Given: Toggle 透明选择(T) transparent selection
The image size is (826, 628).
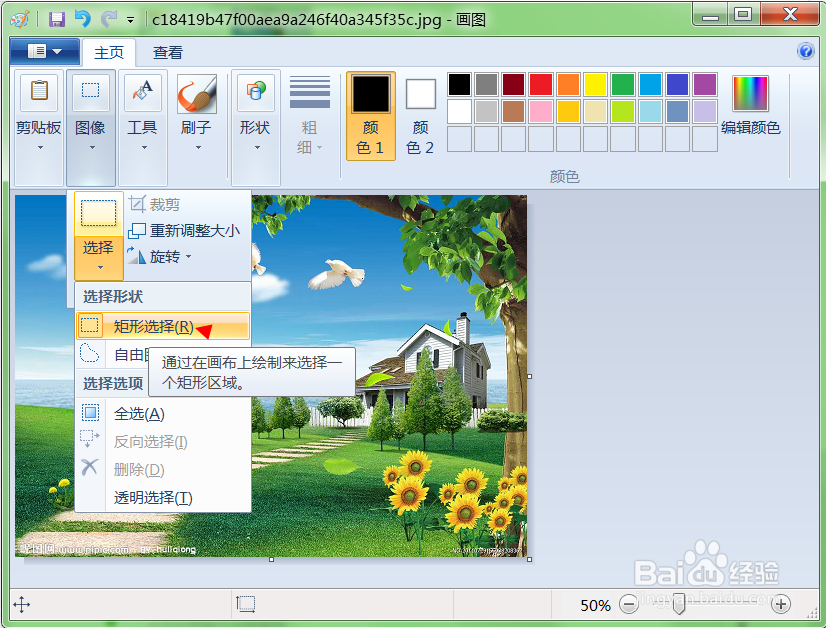Looking at the screenshot, I should (163, 497).
